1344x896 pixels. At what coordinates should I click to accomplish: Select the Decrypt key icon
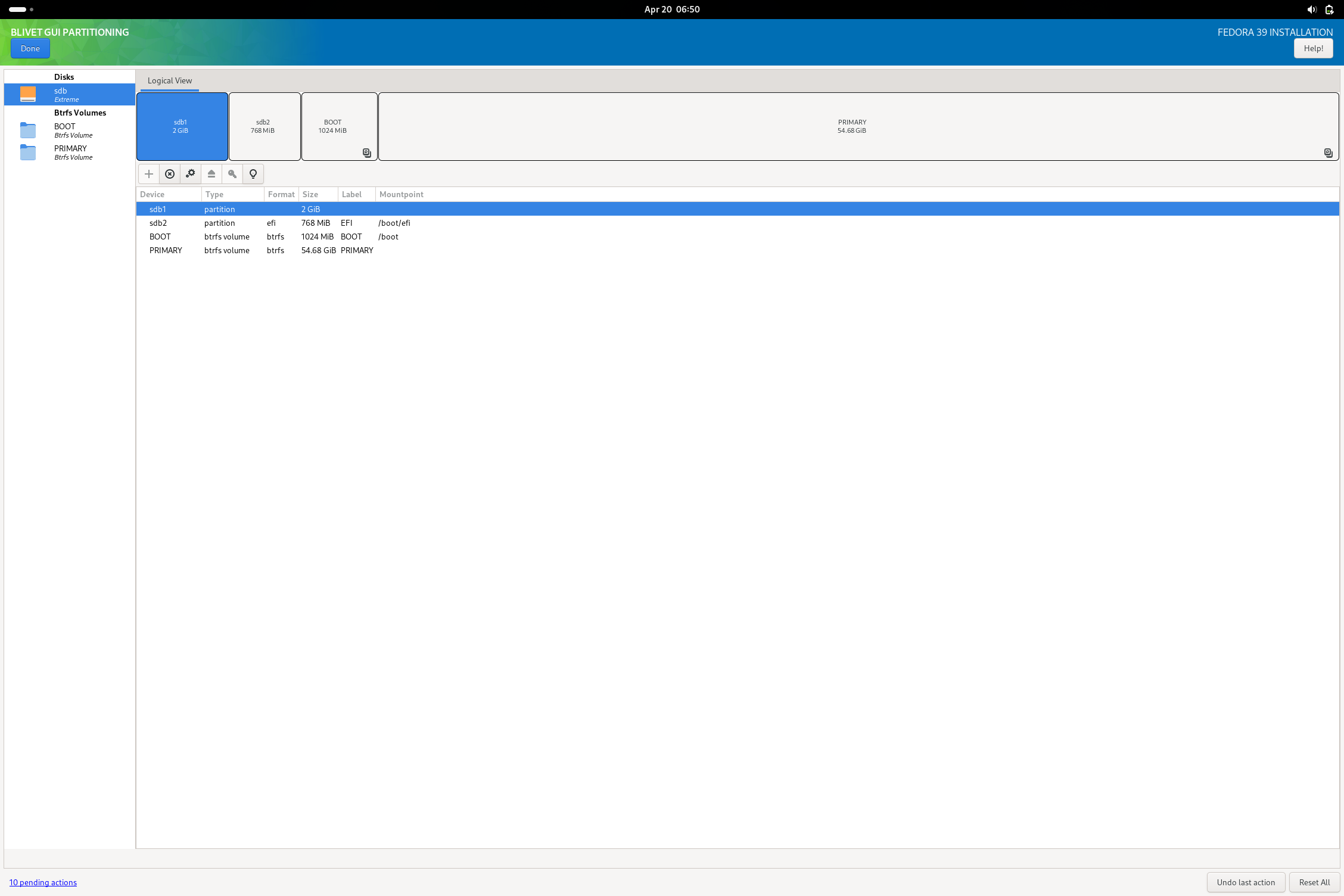(x=232, y=174)
